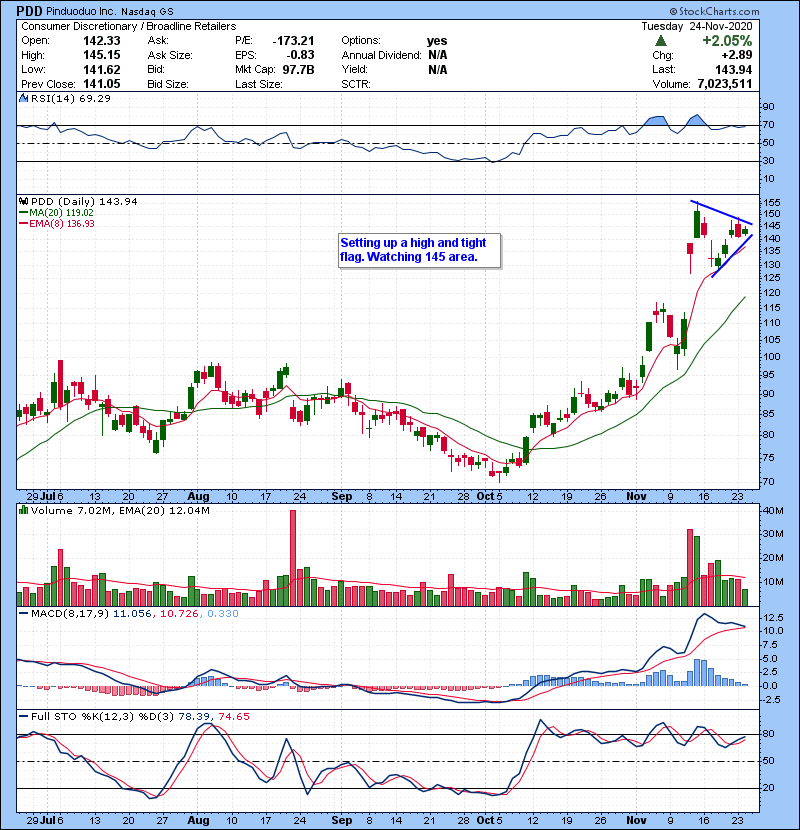Click the "RSI(14) 69.29" indicator label
This screenshot has height=830, width=800.
coord(71,98)
